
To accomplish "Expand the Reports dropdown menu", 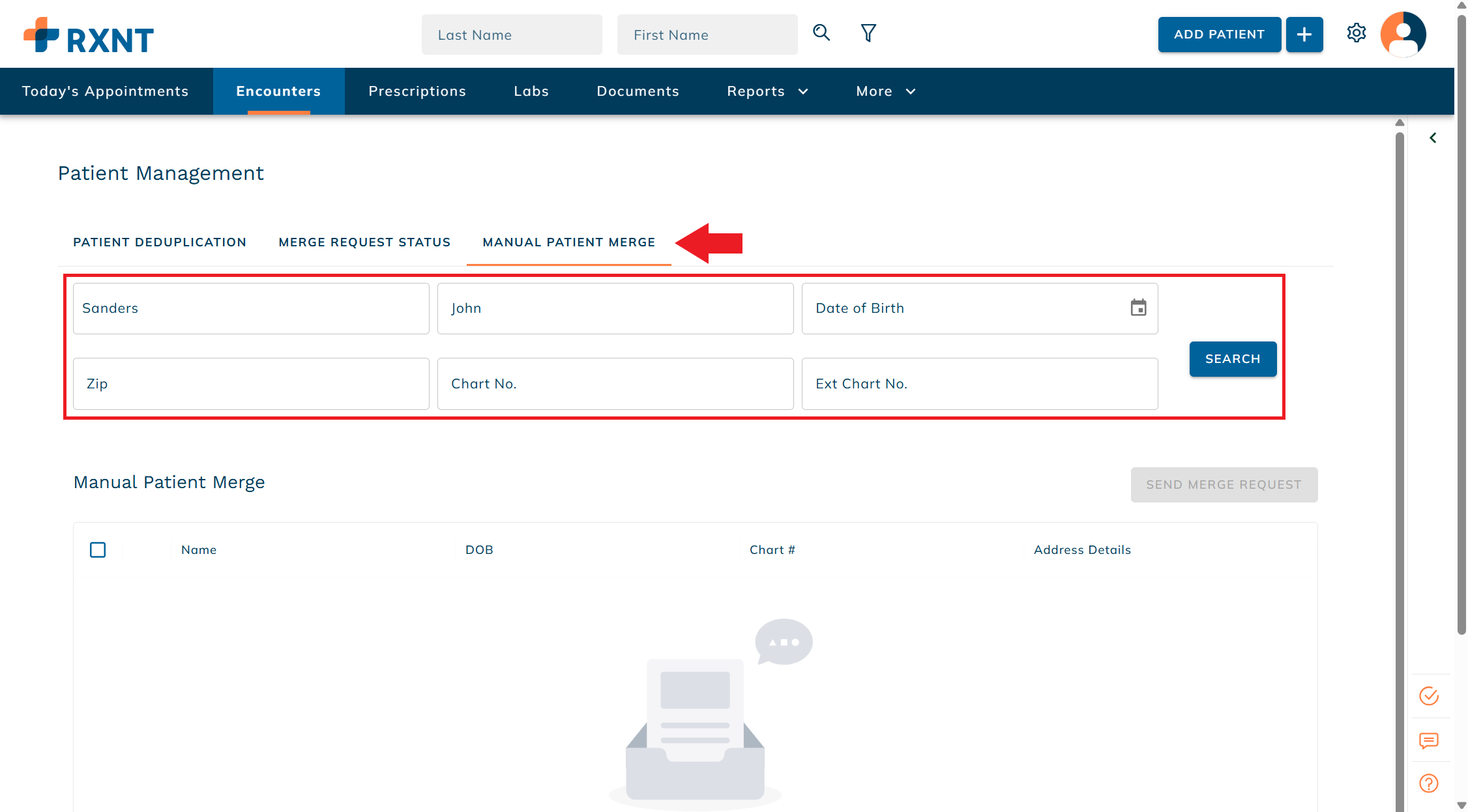I will (x=767, y=91).
